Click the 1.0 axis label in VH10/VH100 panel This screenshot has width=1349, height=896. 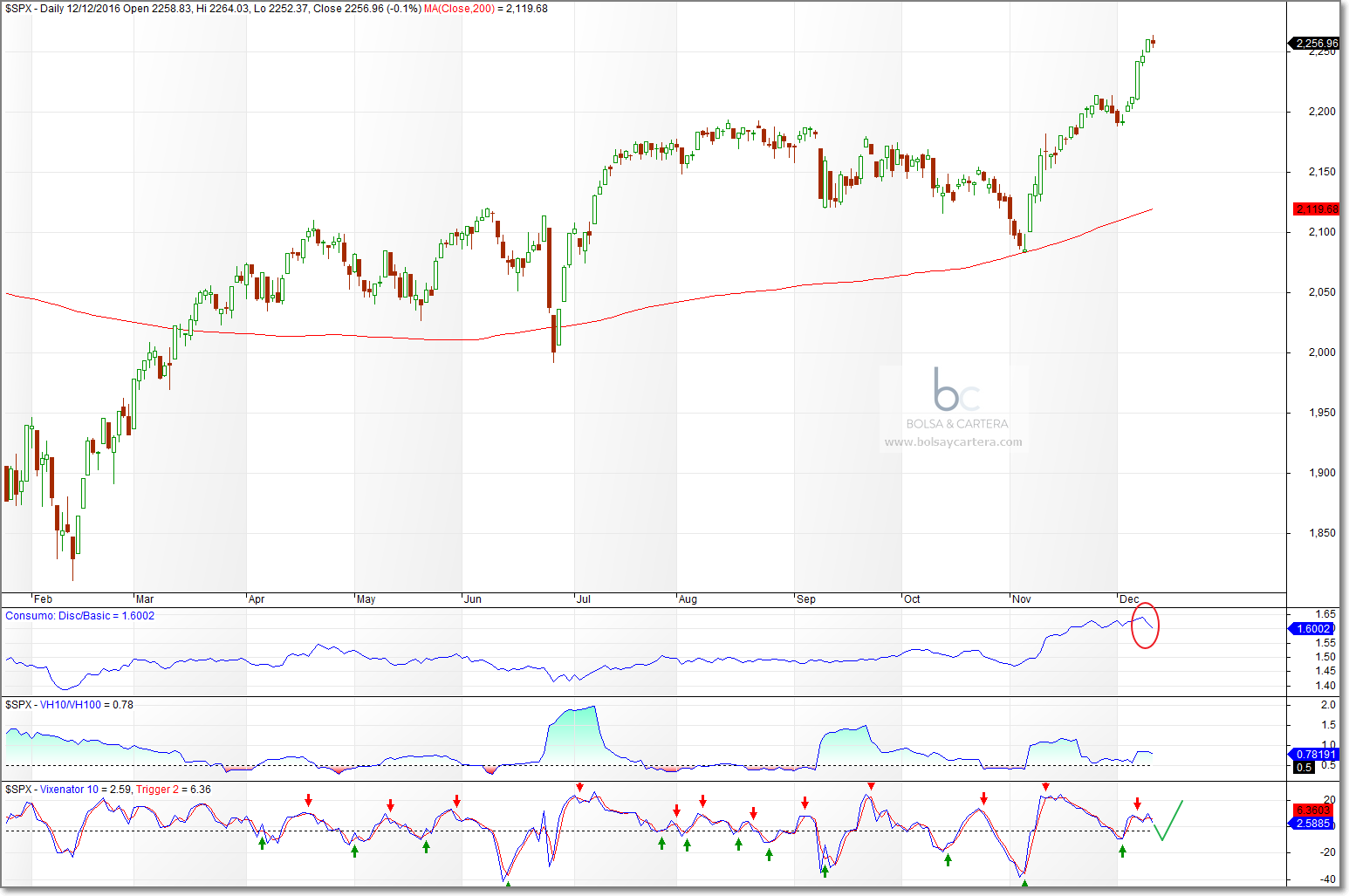[x=1328, y=745]
